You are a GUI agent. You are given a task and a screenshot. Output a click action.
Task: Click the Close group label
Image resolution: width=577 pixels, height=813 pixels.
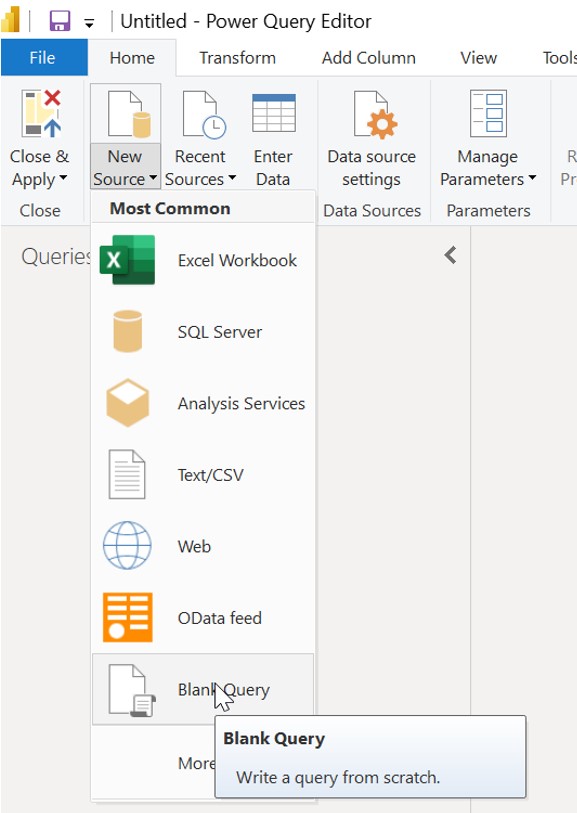[40, 211]
